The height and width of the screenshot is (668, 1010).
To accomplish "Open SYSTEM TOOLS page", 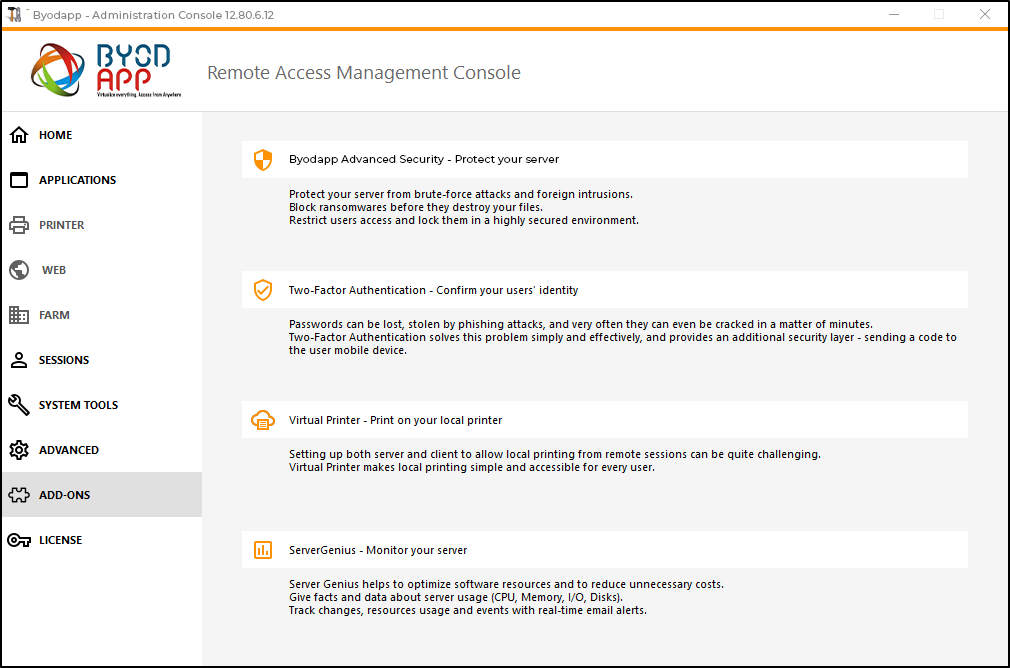I will click(x=102, y=405).
